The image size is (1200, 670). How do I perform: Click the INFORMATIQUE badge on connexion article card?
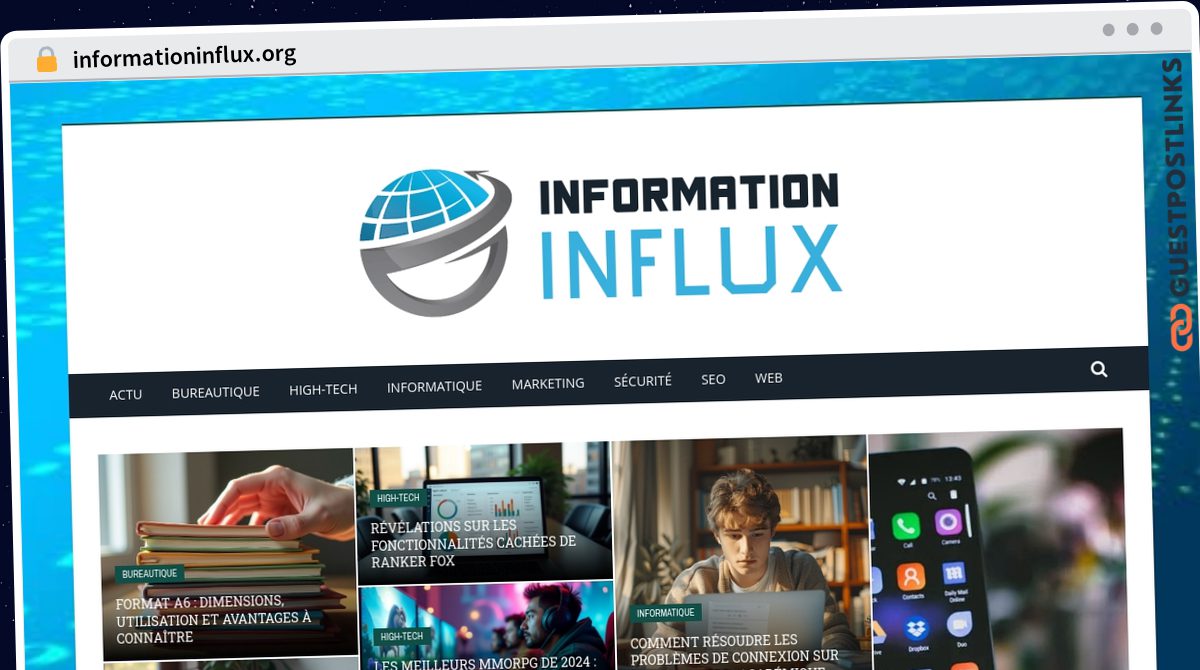pyautogui.click(x=666, y=613)
